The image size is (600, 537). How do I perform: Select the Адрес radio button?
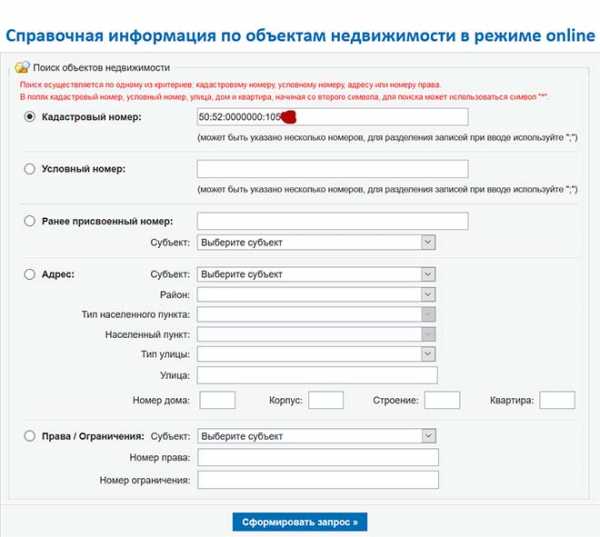pyautogui.click(x=29, y=274)
